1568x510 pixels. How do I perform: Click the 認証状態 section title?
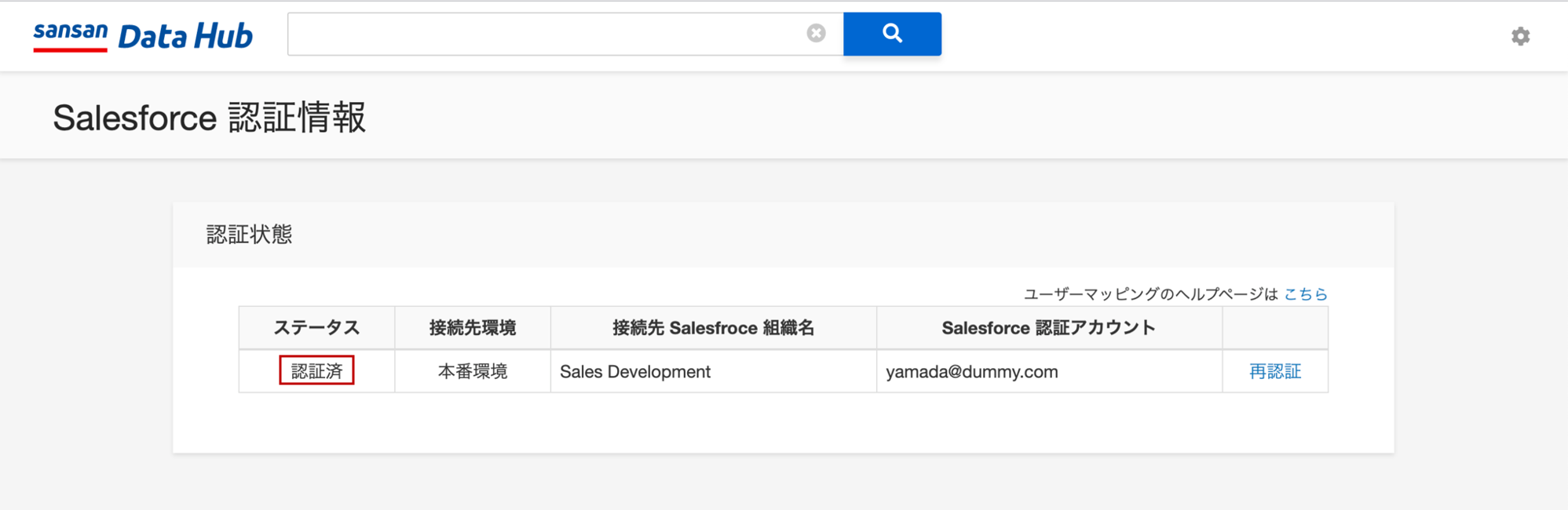point(249,235)
